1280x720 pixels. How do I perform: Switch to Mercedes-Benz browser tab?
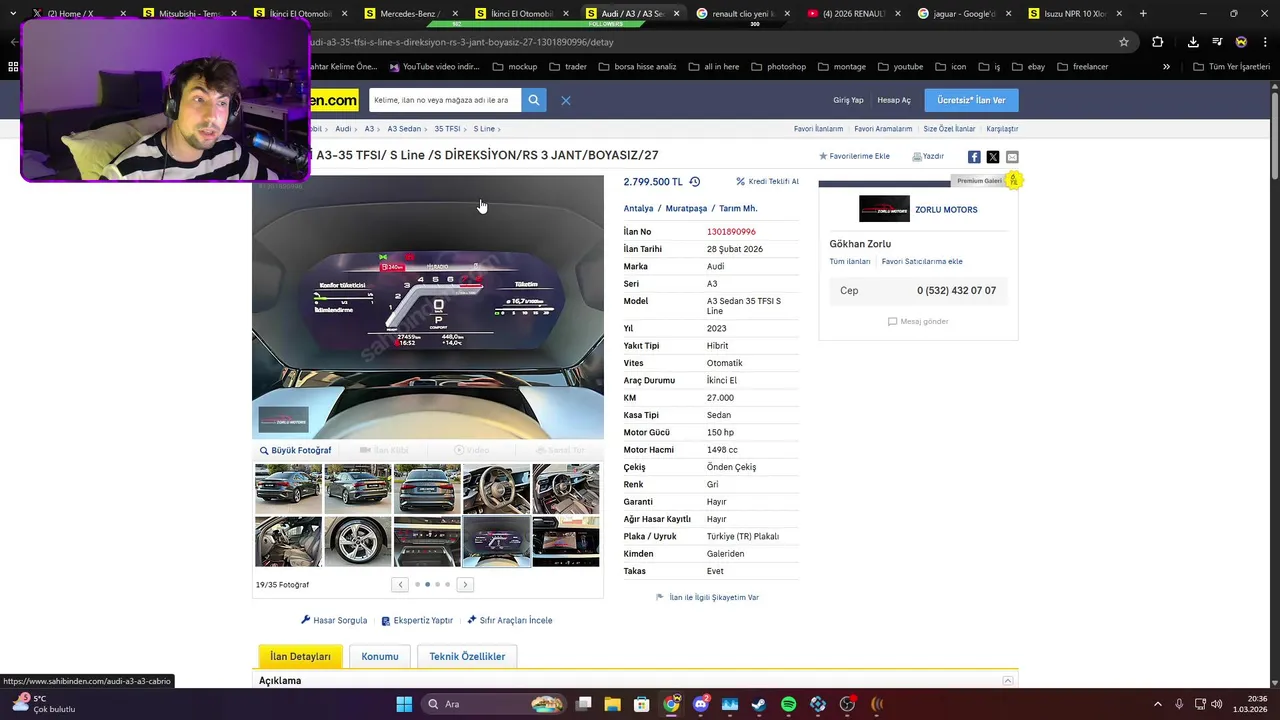point(412,14)
